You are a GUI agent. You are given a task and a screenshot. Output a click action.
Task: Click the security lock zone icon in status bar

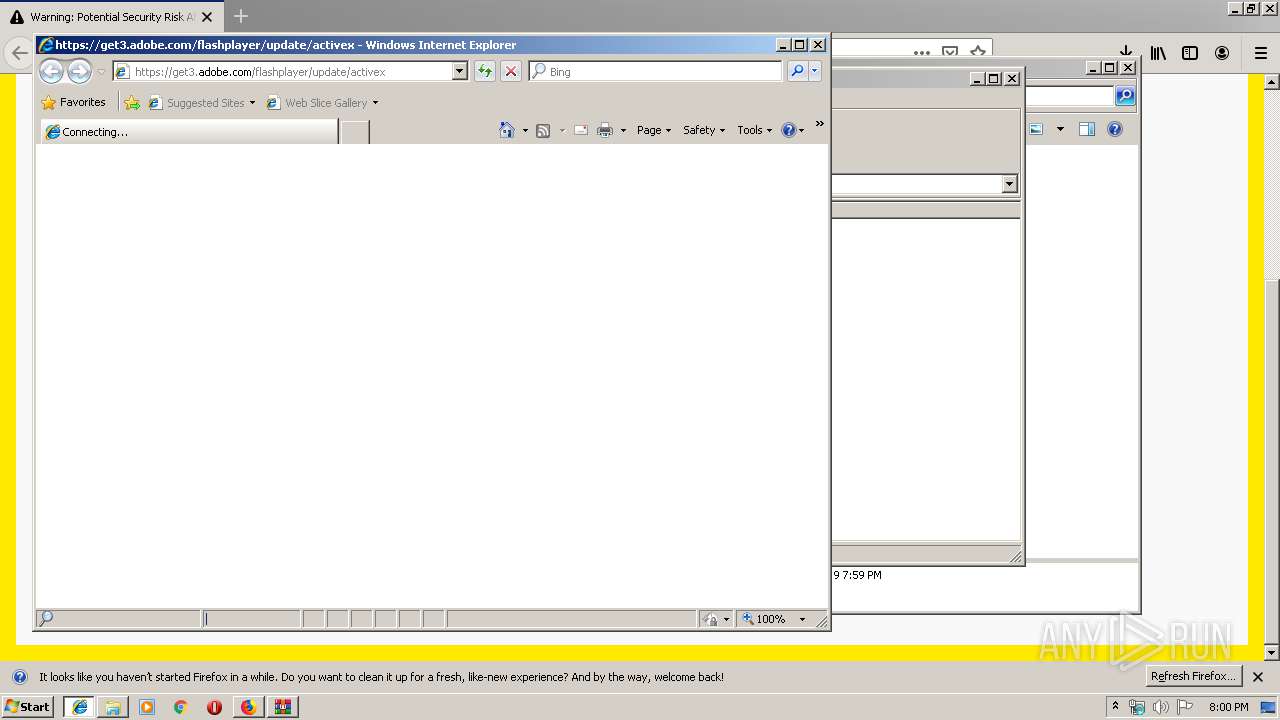pos(711,619)
